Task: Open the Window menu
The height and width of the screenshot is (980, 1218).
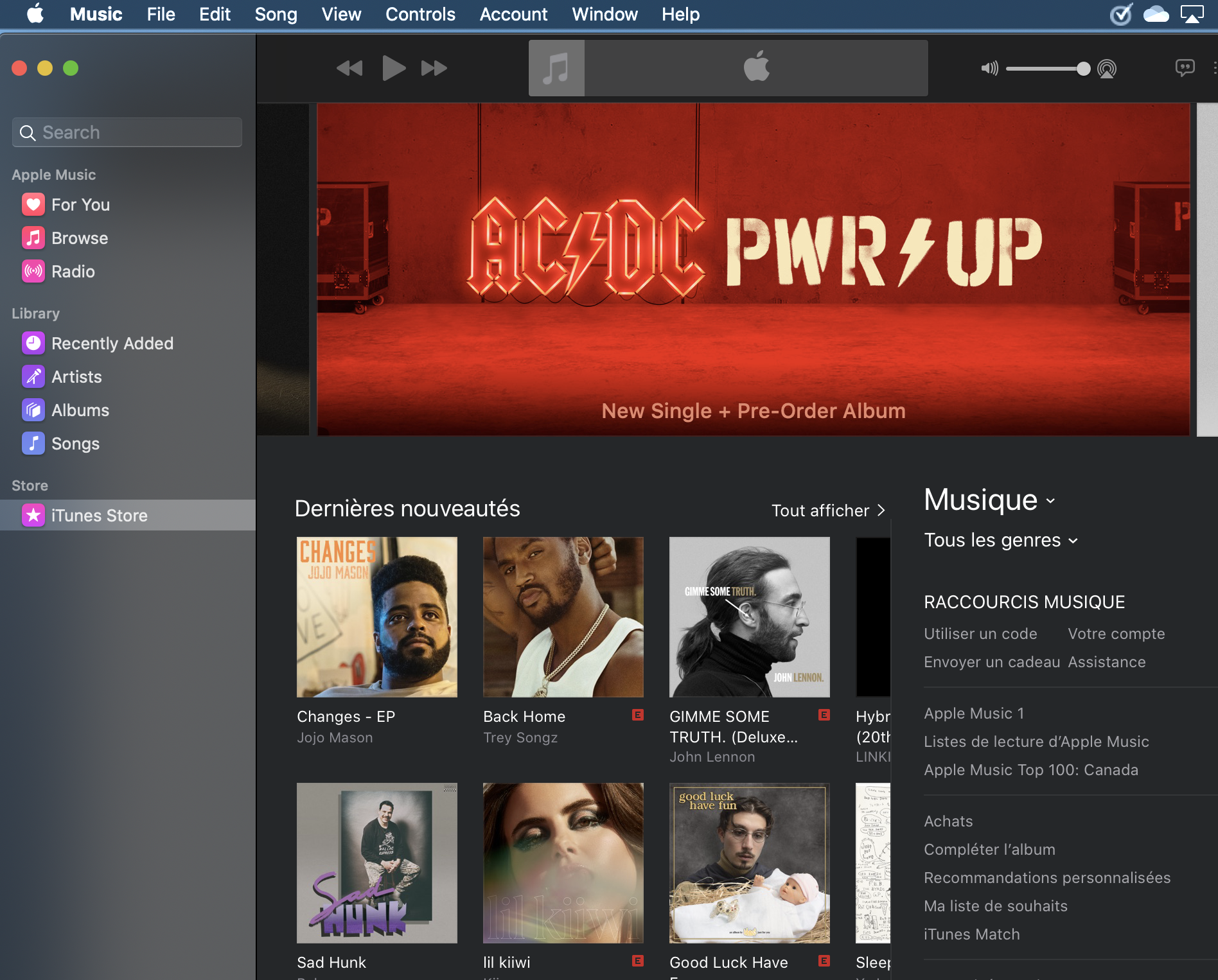Action: pyautogui.click(x=605, y=14)
